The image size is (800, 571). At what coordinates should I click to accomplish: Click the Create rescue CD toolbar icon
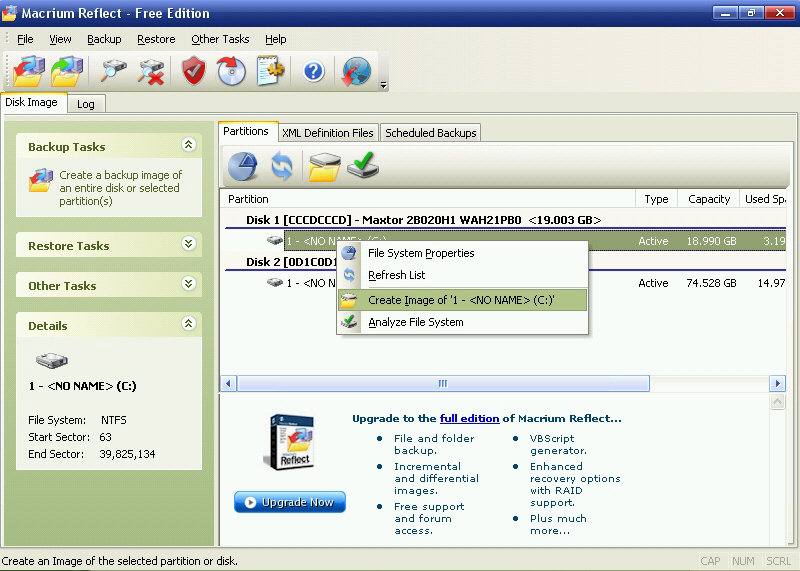pyautogui.click(x=231, y=71)
